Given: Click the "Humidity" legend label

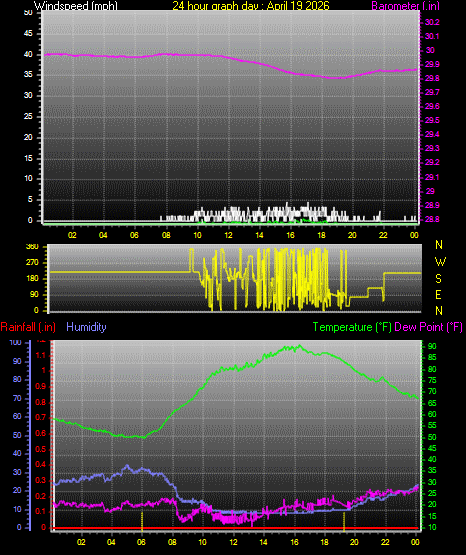Looking at the screenshot, I should coord(86,327).
